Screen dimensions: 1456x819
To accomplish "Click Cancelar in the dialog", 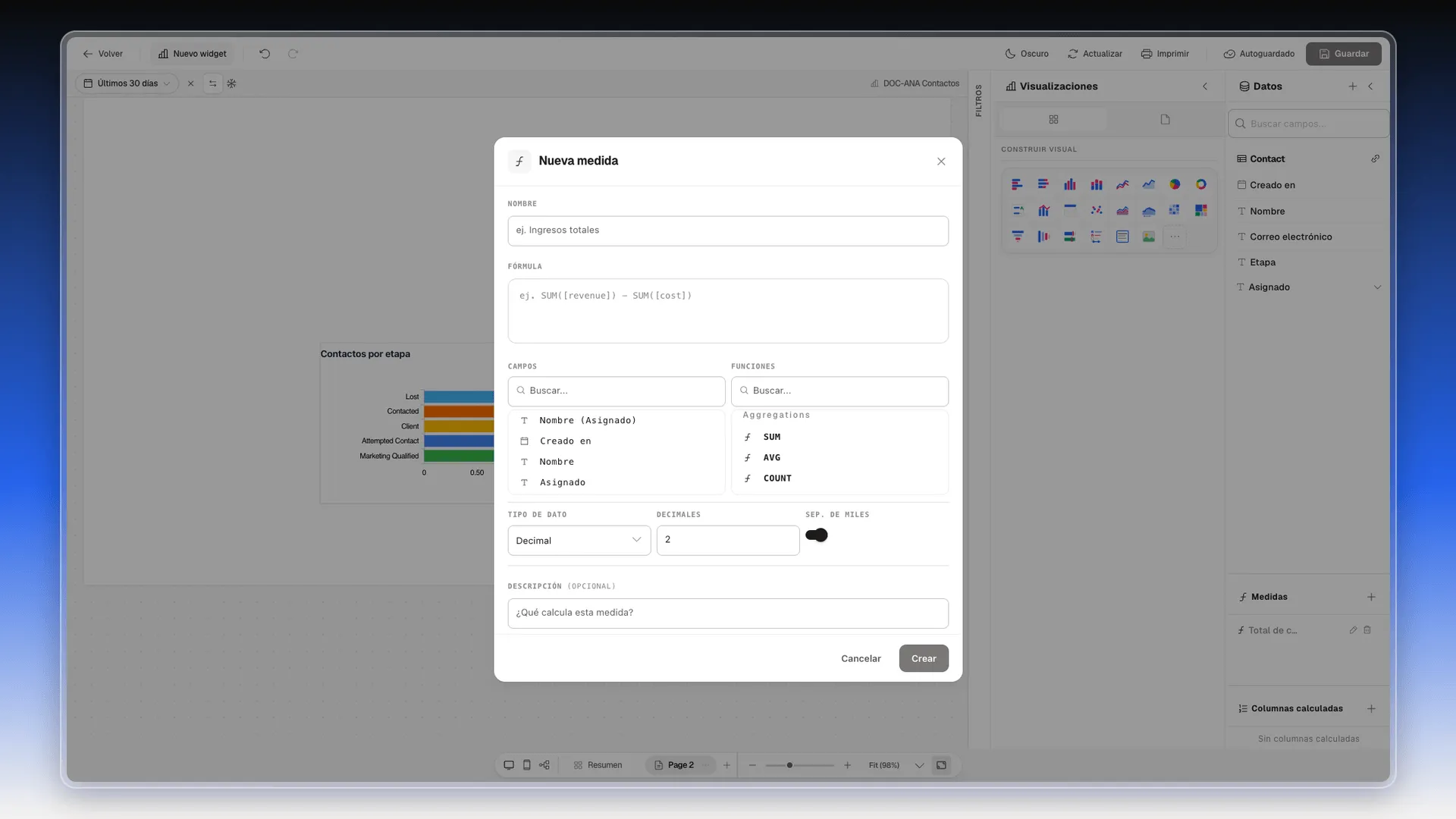I will tap(861, 658).
